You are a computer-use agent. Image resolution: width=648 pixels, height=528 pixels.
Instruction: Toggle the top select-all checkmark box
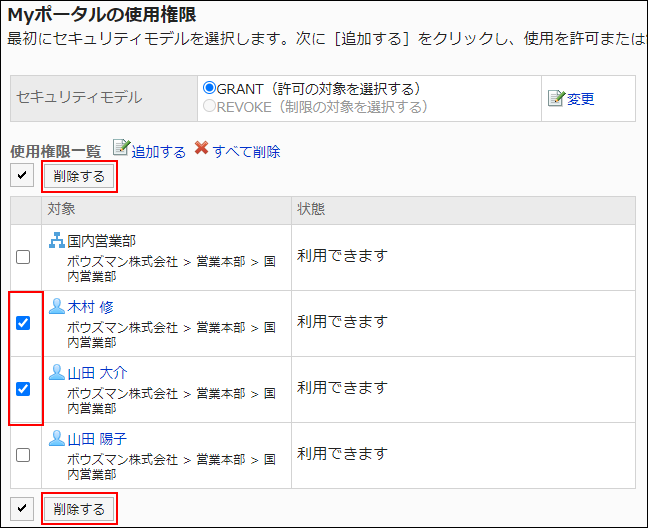point(22,177)
